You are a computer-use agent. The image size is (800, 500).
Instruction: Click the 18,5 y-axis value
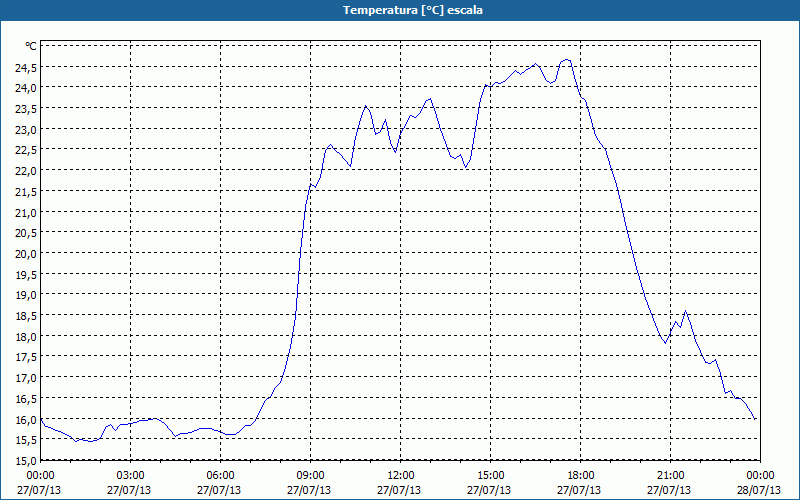click(x=26, y=316)
